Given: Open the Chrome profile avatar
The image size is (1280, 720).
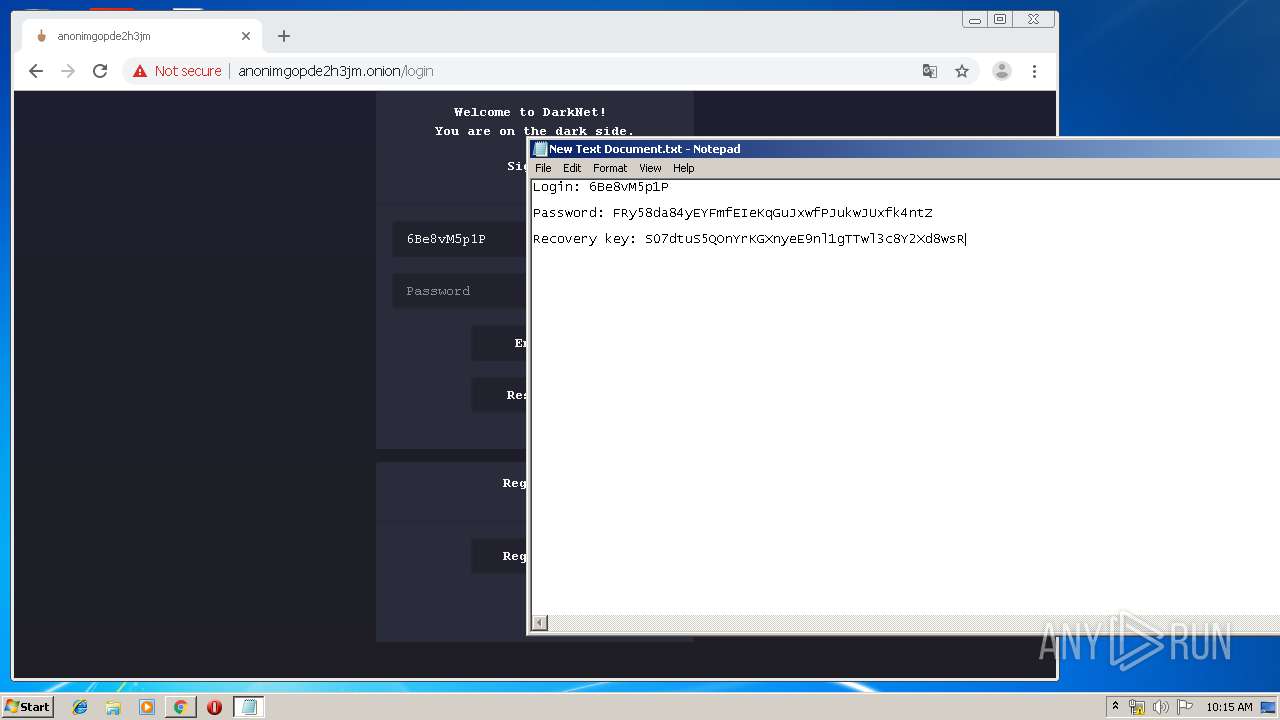Looking at the screenshot, I should (x=1001, y=71).
